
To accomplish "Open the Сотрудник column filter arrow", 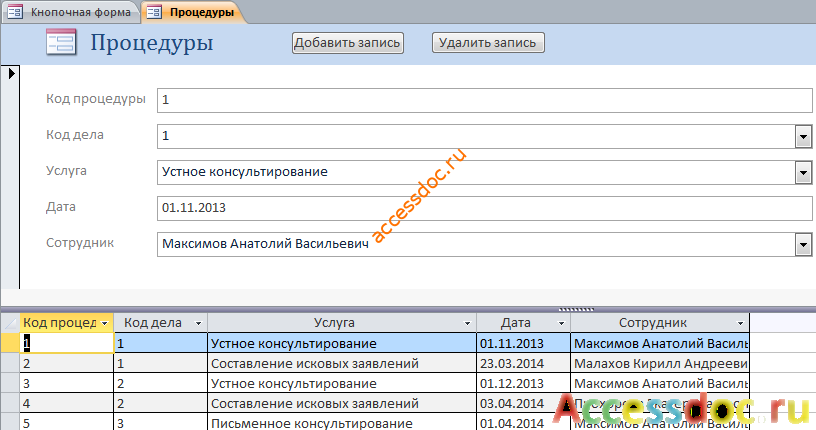I will (741, 323).
